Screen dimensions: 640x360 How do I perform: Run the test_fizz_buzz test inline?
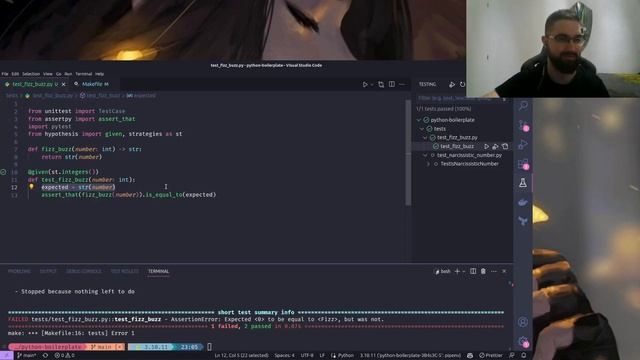(486, 146)
